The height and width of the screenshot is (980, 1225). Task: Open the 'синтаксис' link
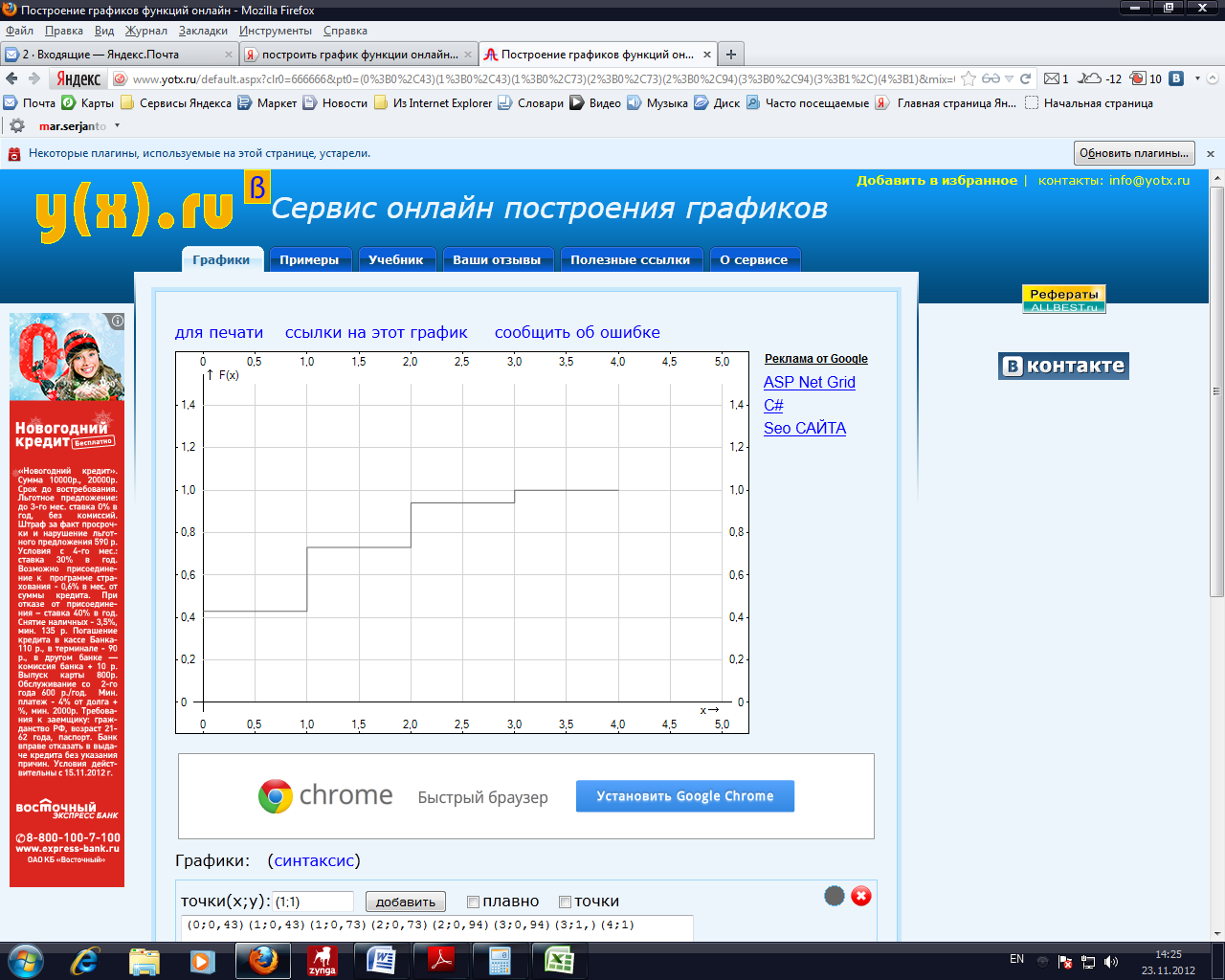pyautogui.click(x=315, y=860)
